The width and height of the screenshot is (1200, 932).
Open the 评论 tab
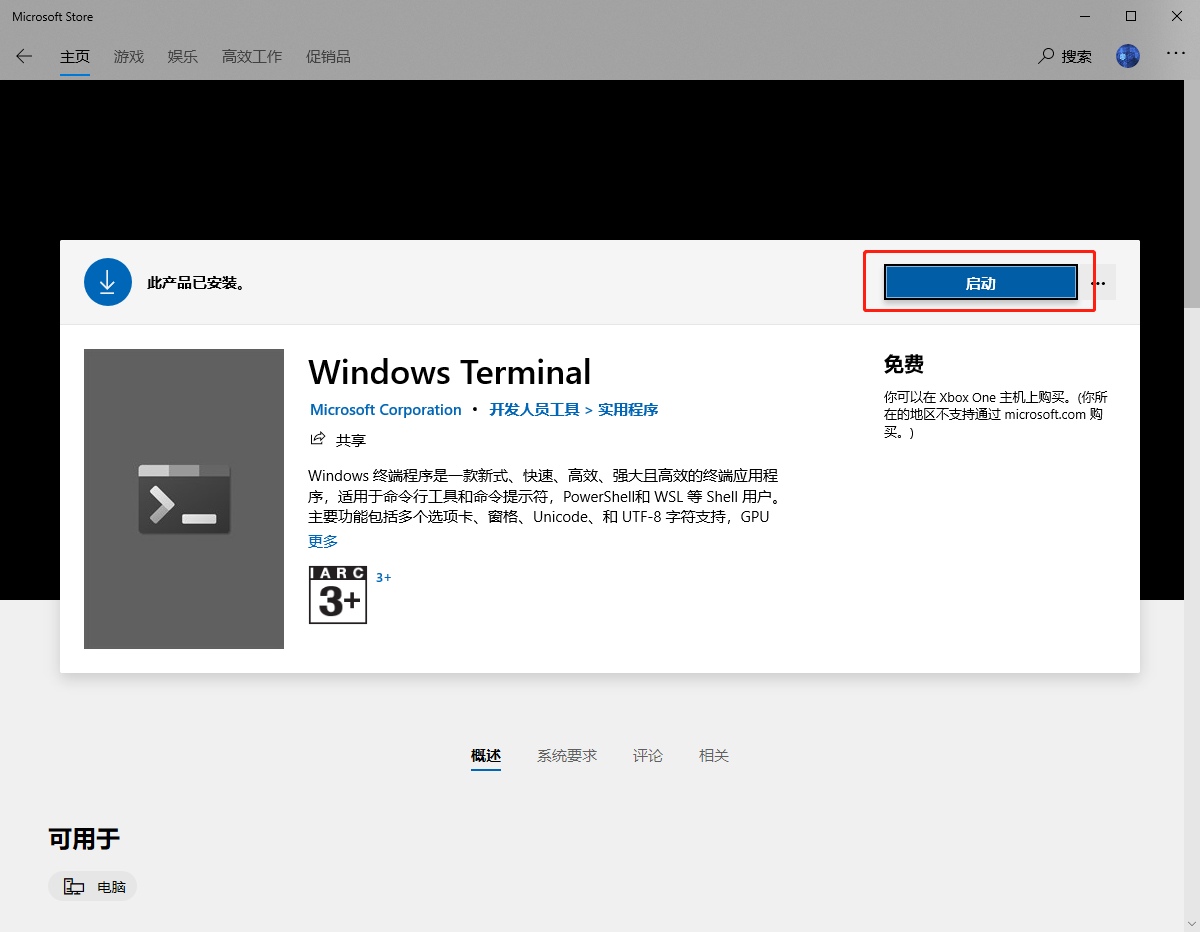[x=648, y=755]
